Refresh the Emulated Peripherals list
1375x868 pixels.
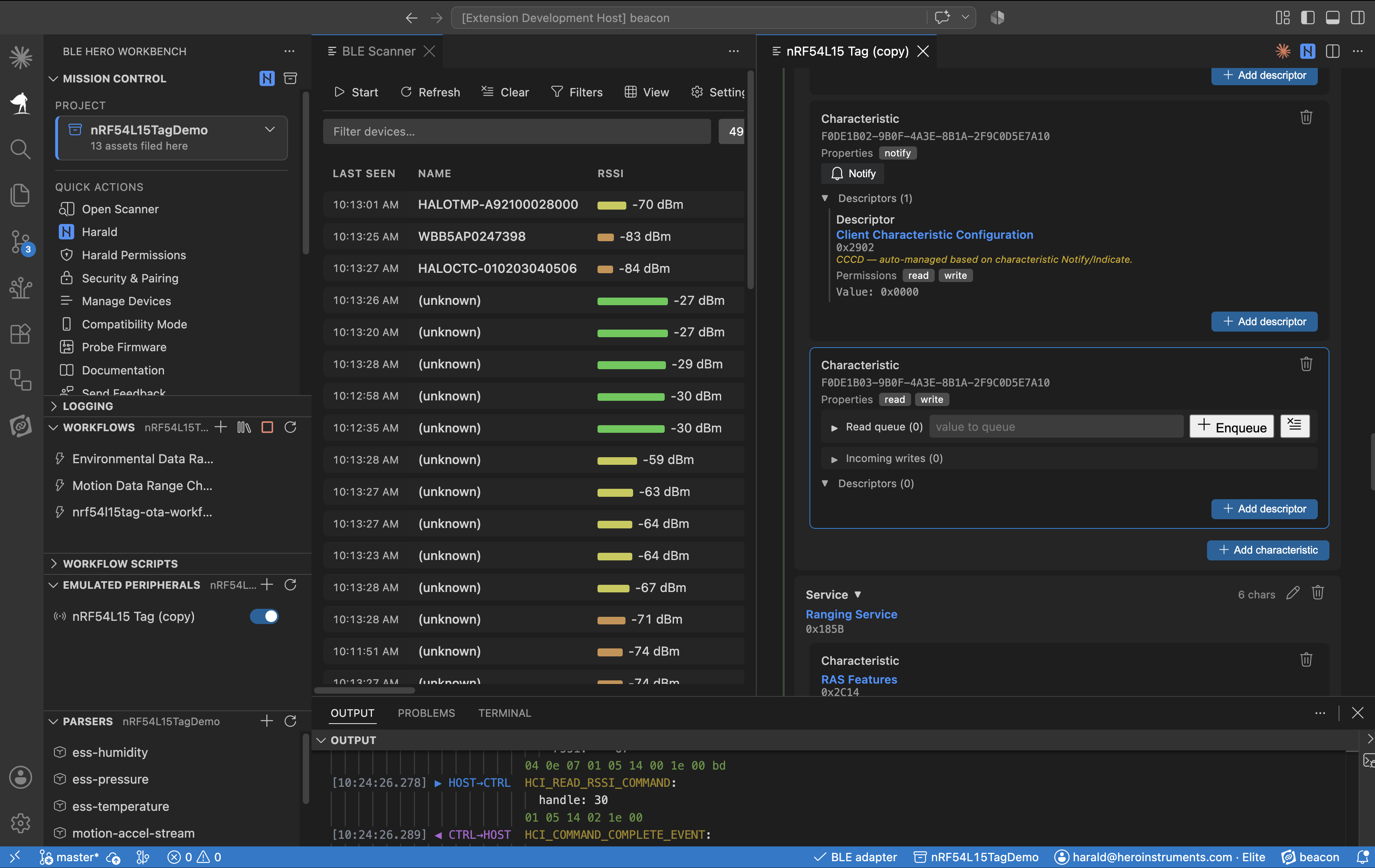tap(290, 585)
